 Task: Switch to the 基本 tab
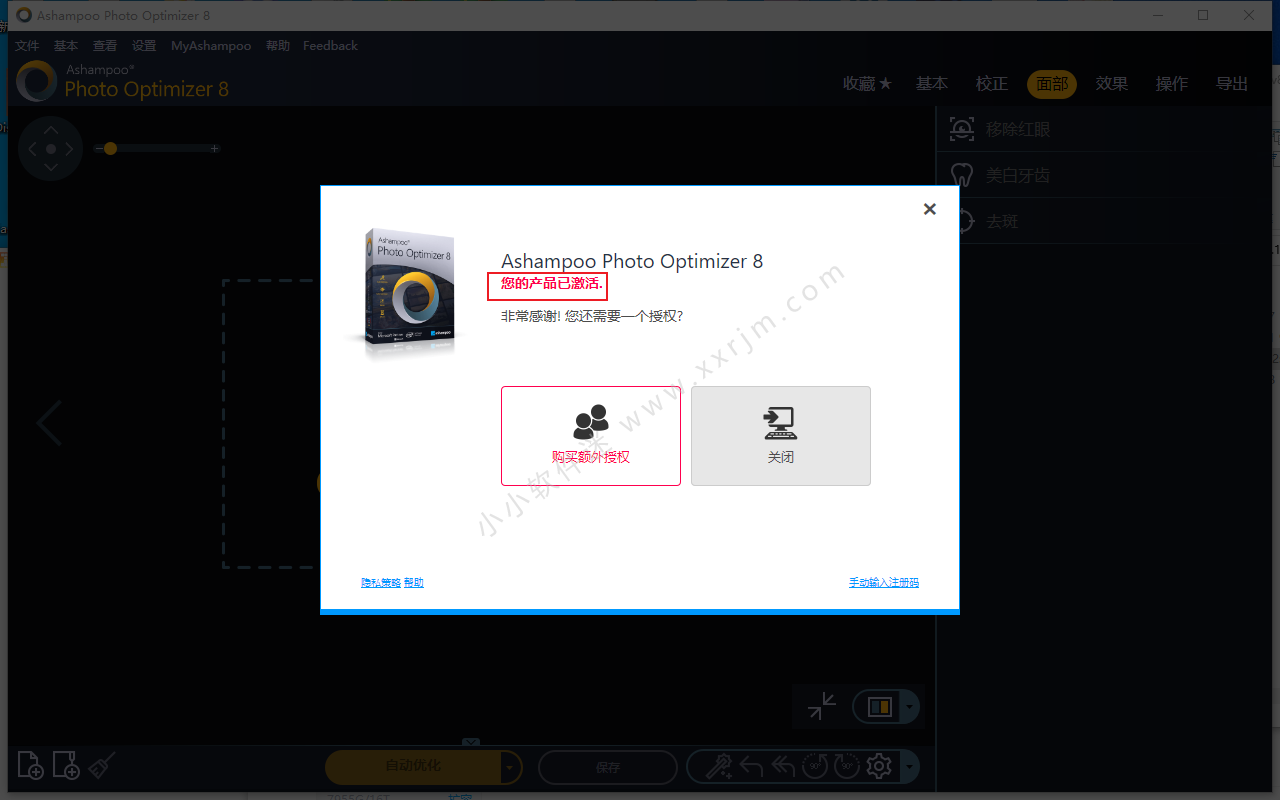[932, 84]
